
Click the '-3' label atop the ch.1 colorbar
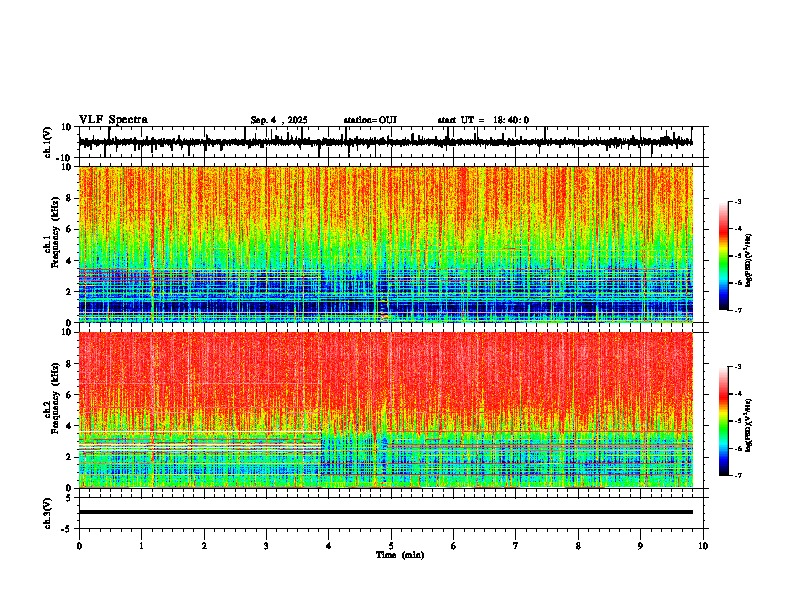[738, 202]
